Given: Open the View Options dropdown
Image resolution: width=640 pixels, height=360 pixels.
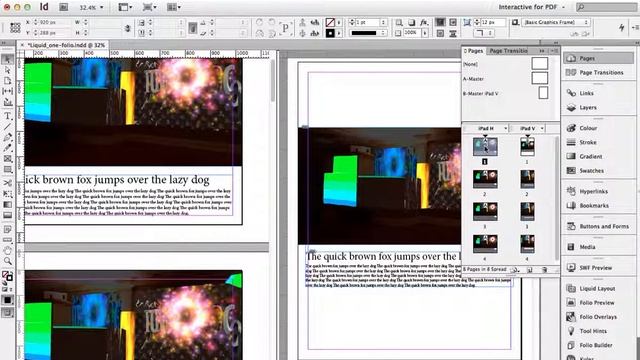Looking at the screenshot, I should click(125, 7).
